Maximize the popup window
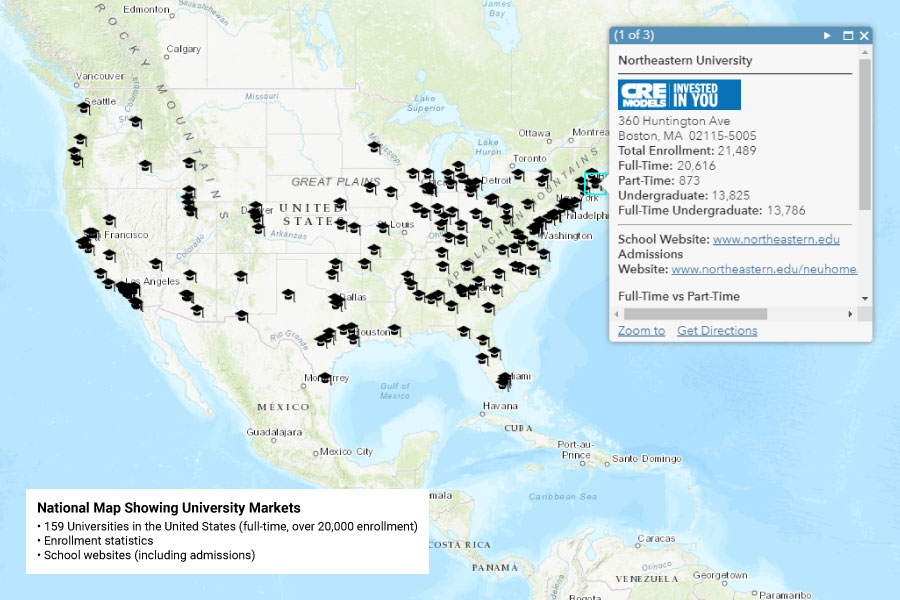 [848, 36]
